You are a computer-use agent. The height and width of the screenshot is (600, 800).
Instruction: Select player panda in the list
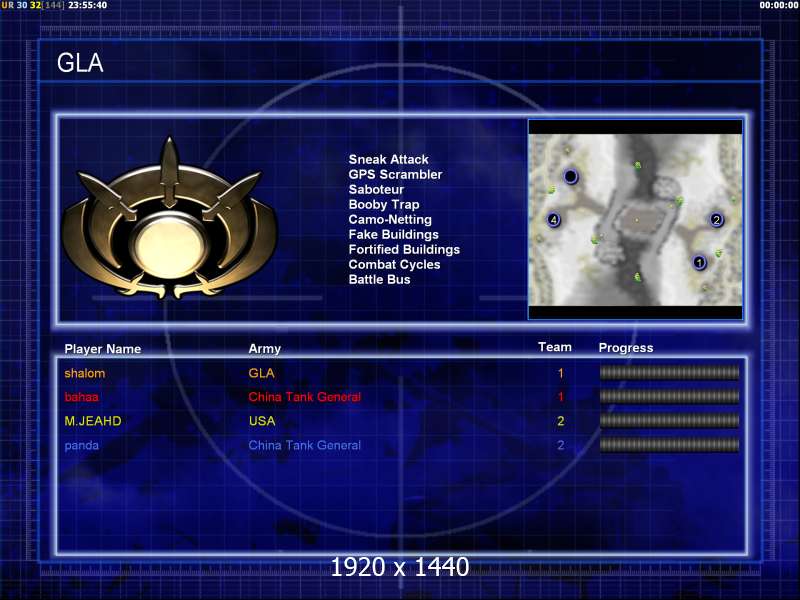tap(82, 445)
